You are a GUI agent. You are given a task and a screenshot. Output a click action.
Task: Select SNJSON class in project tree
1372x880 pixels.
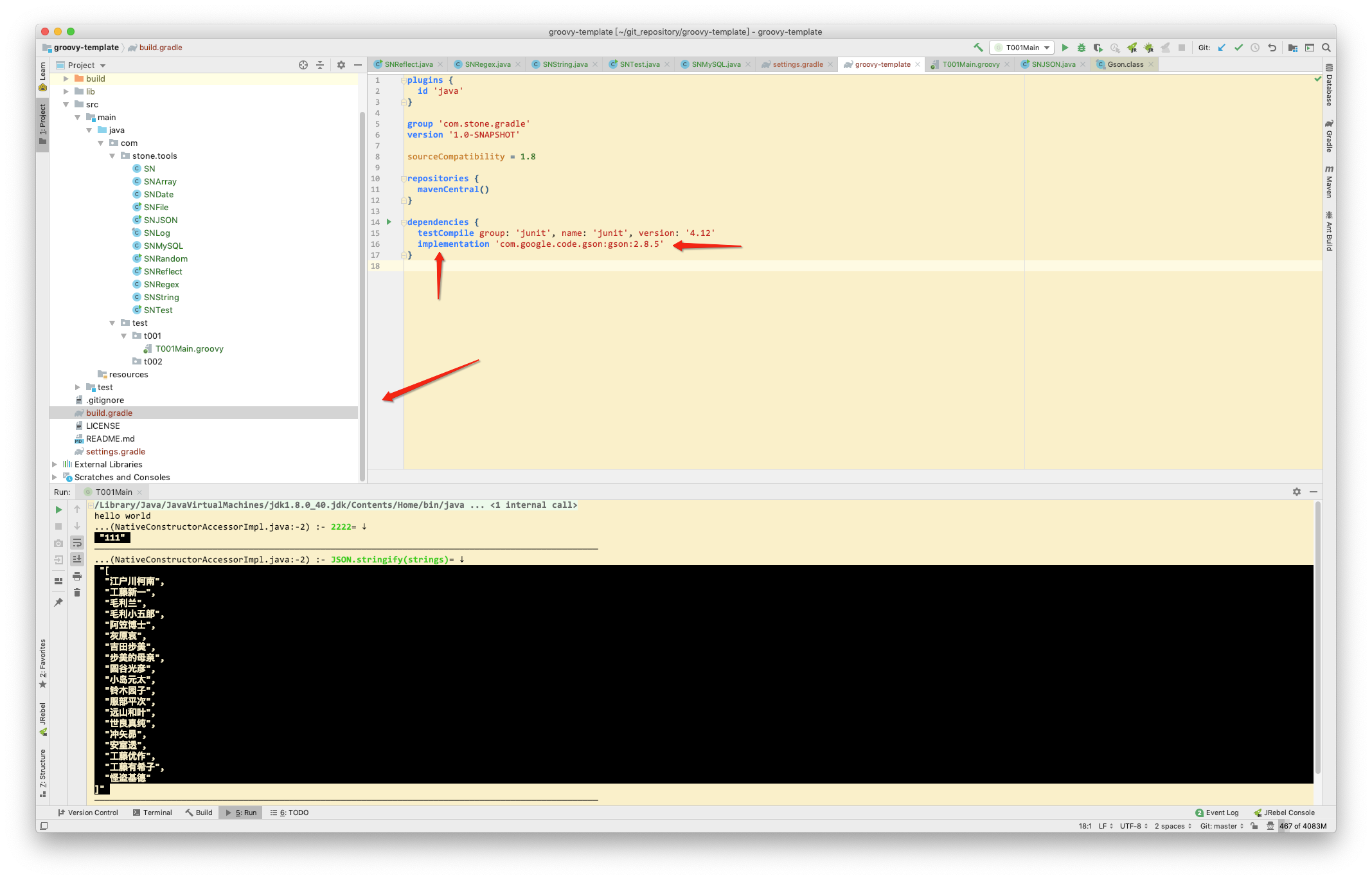click(161, 220)
